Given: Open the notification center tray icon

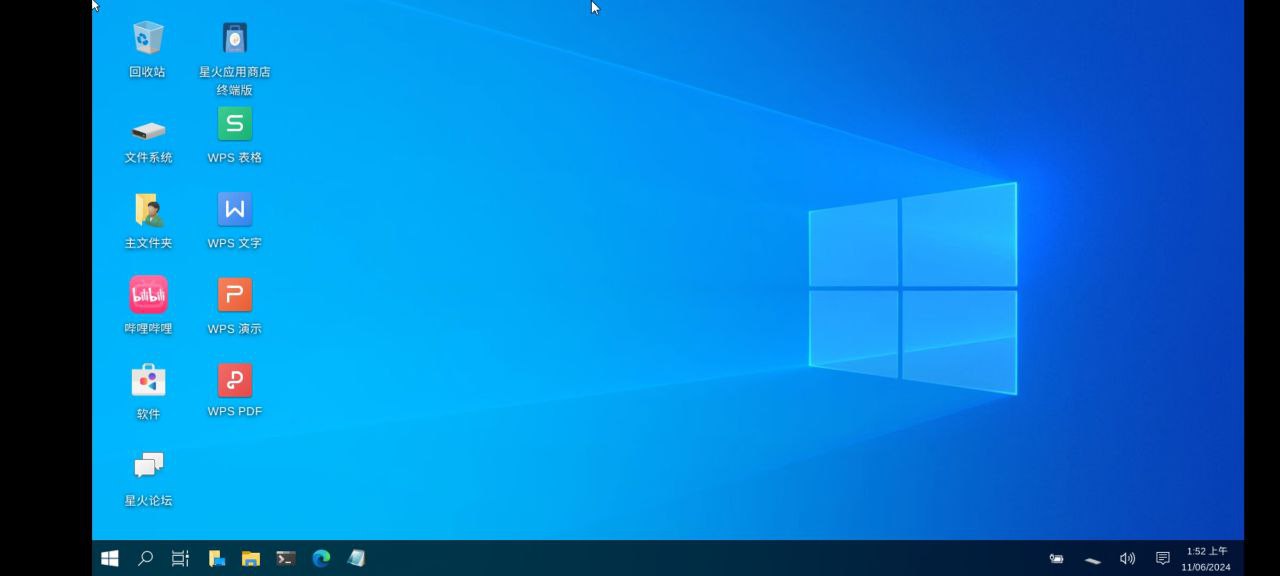Looking at the screenshot, I should (1162, 558).
